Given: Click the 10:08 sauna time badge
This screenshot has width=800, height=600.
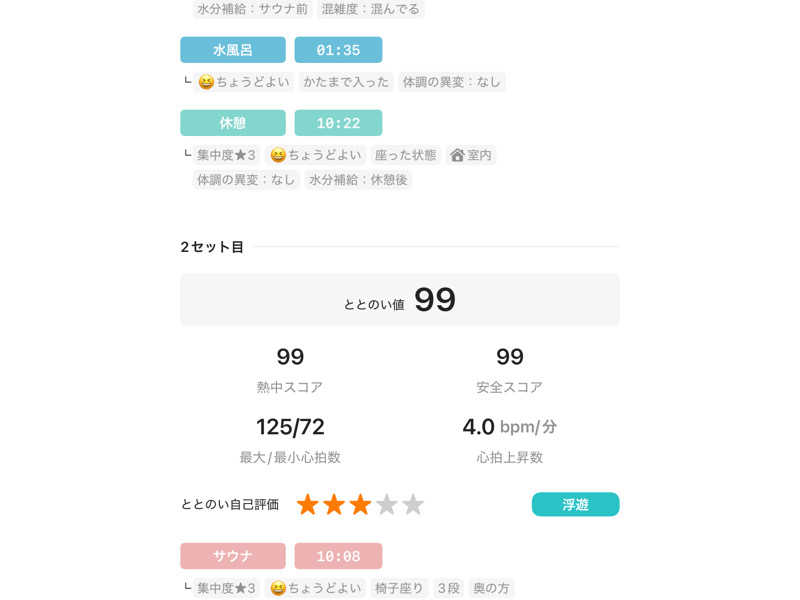Looking at the screenshot, I should 338,556.
